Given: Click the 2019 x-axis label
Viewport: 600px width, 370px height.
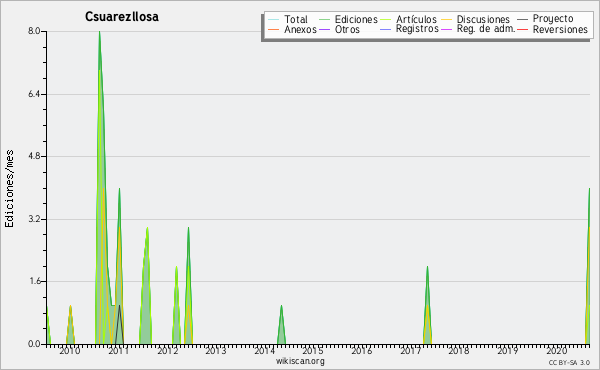Looking at the screenshot, I should (x=507, y=351).
